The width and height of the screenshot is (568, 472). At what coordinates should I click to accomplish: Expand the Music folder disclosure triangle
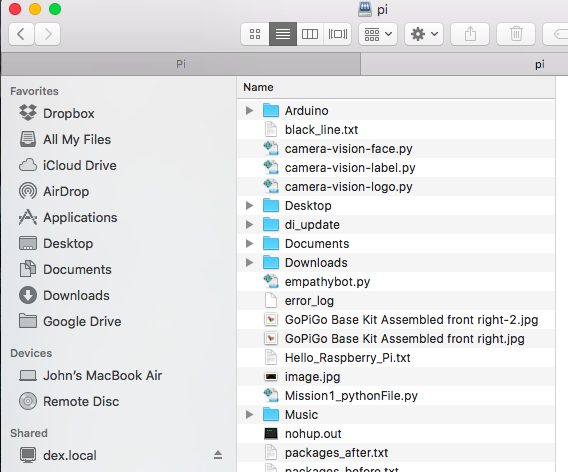tap(249, 414)
